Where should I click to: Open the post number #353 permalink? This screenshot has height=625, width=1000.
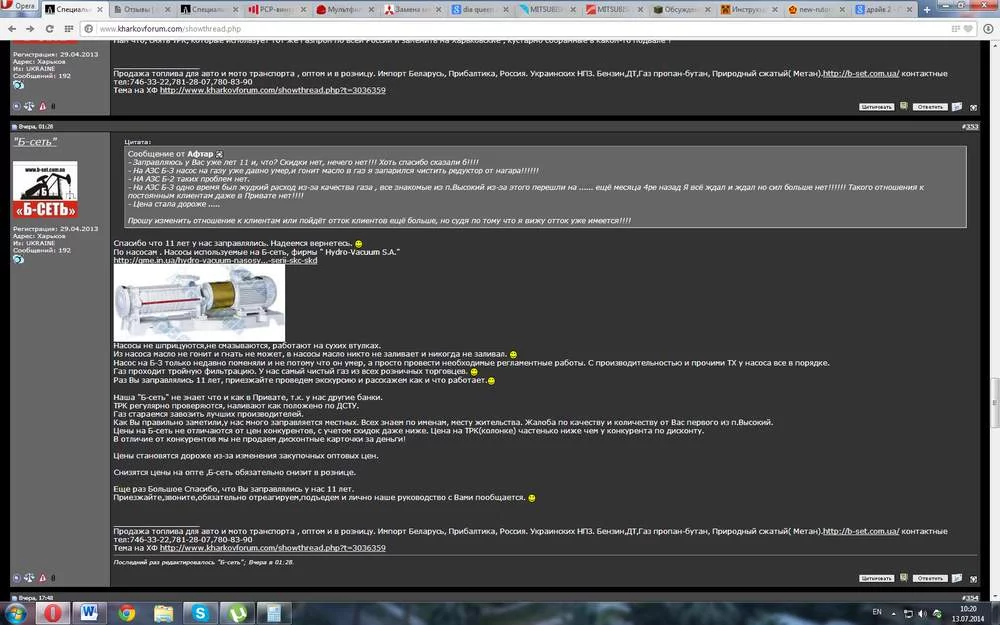tap(971, 126)
